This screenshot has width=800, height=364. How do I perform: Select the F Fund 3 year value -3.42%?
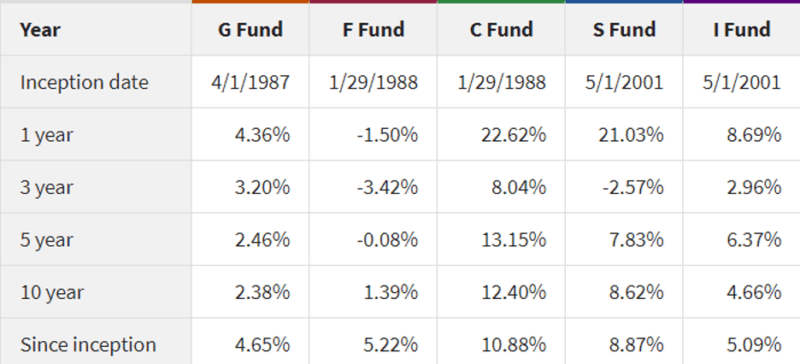(387, 187)
